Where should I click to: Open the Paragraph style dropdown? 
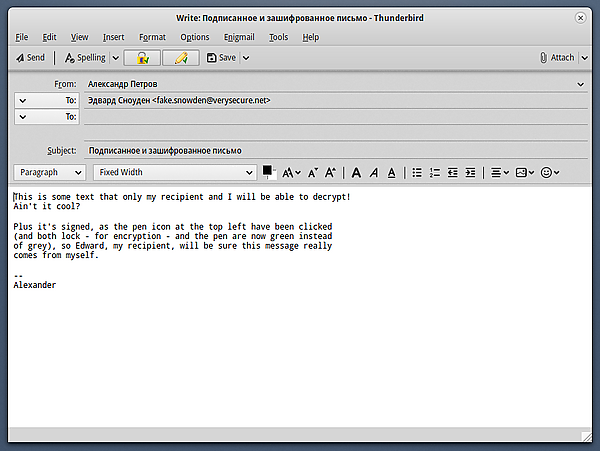(x=50, y=173)
